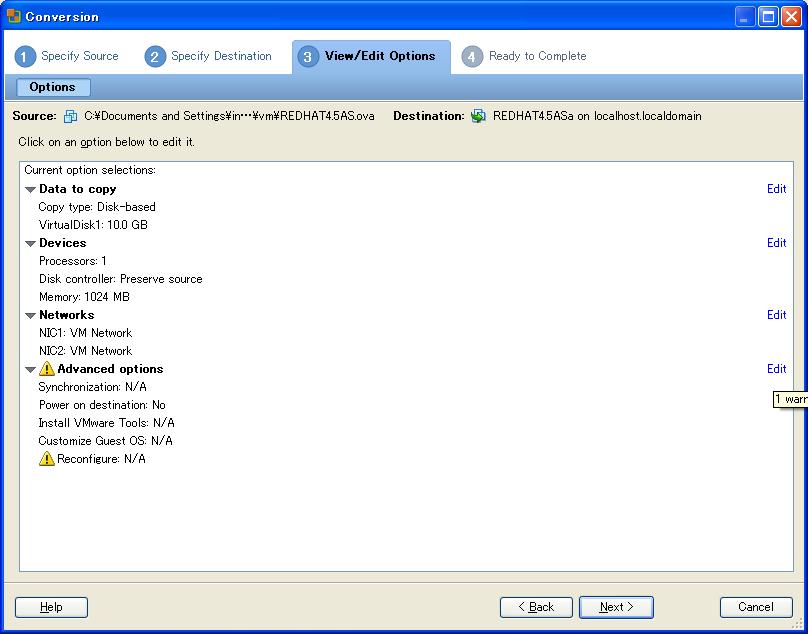Click the Devices heading
The width and height of the screenshot is (808, 634).
[63, 243]
